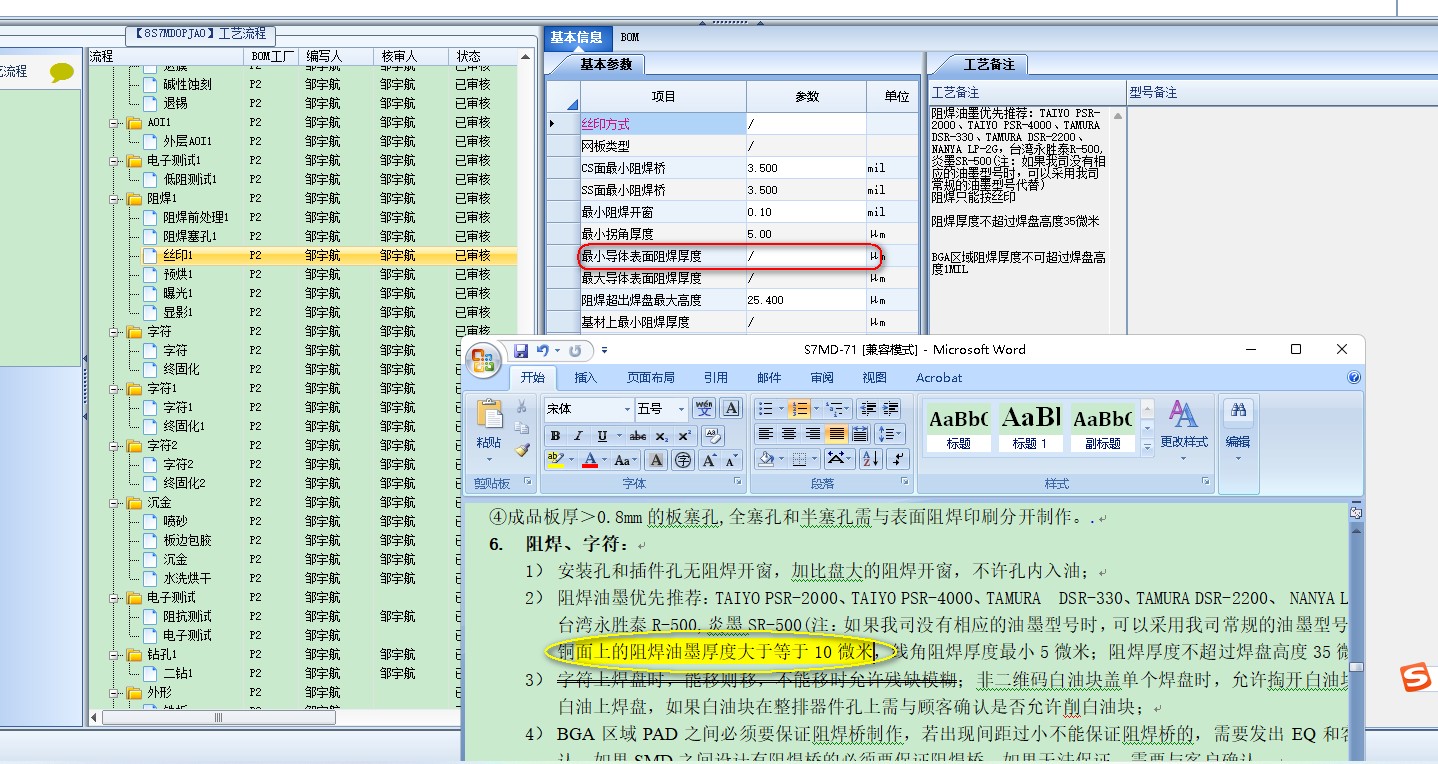This screenshot has width=1438, height=764.
Task: Clear formatting in Word
Action: pyautogui.click(x=712, y=436)
